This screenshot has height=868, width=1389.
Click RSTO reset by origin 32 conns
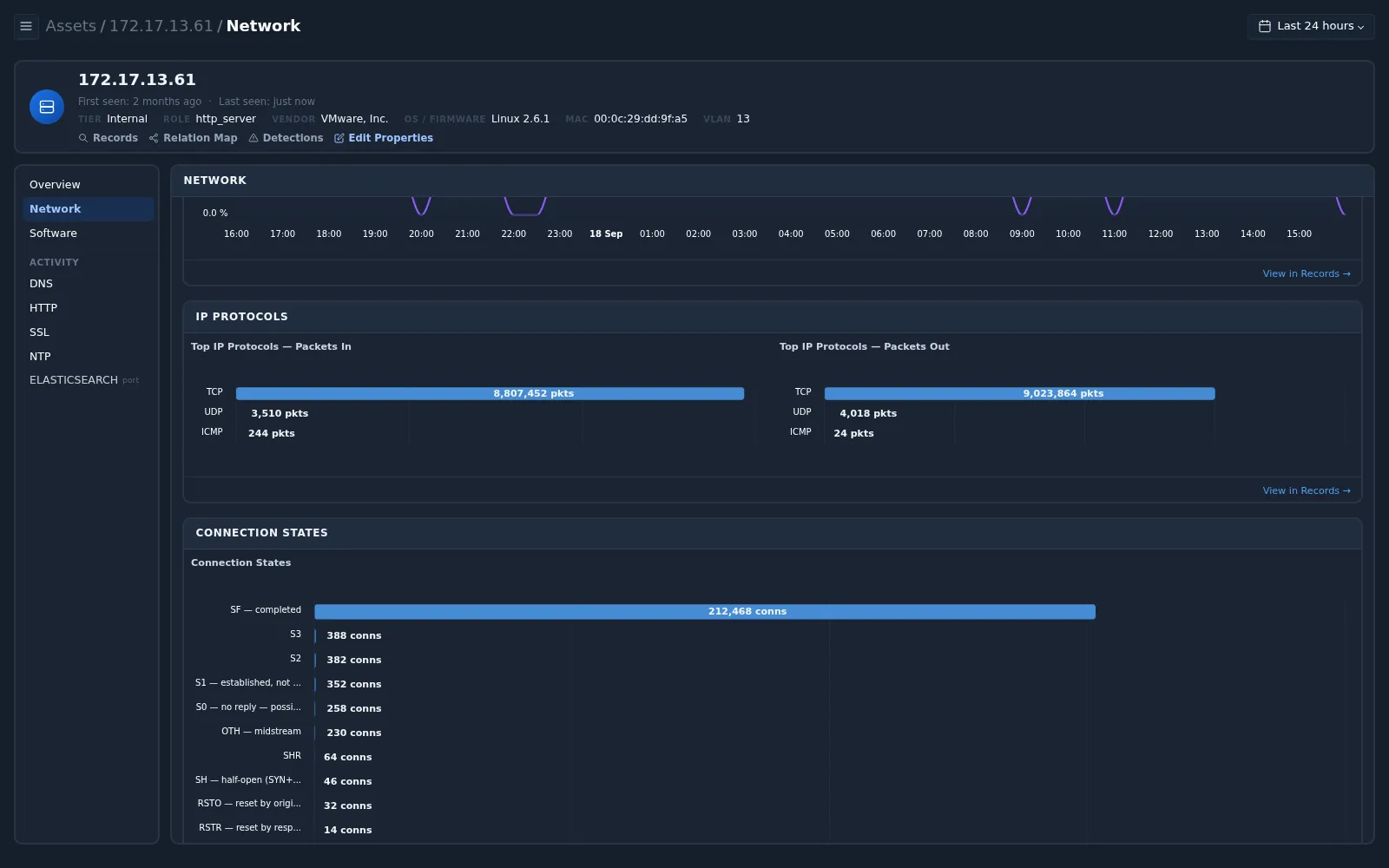[348, 806]
